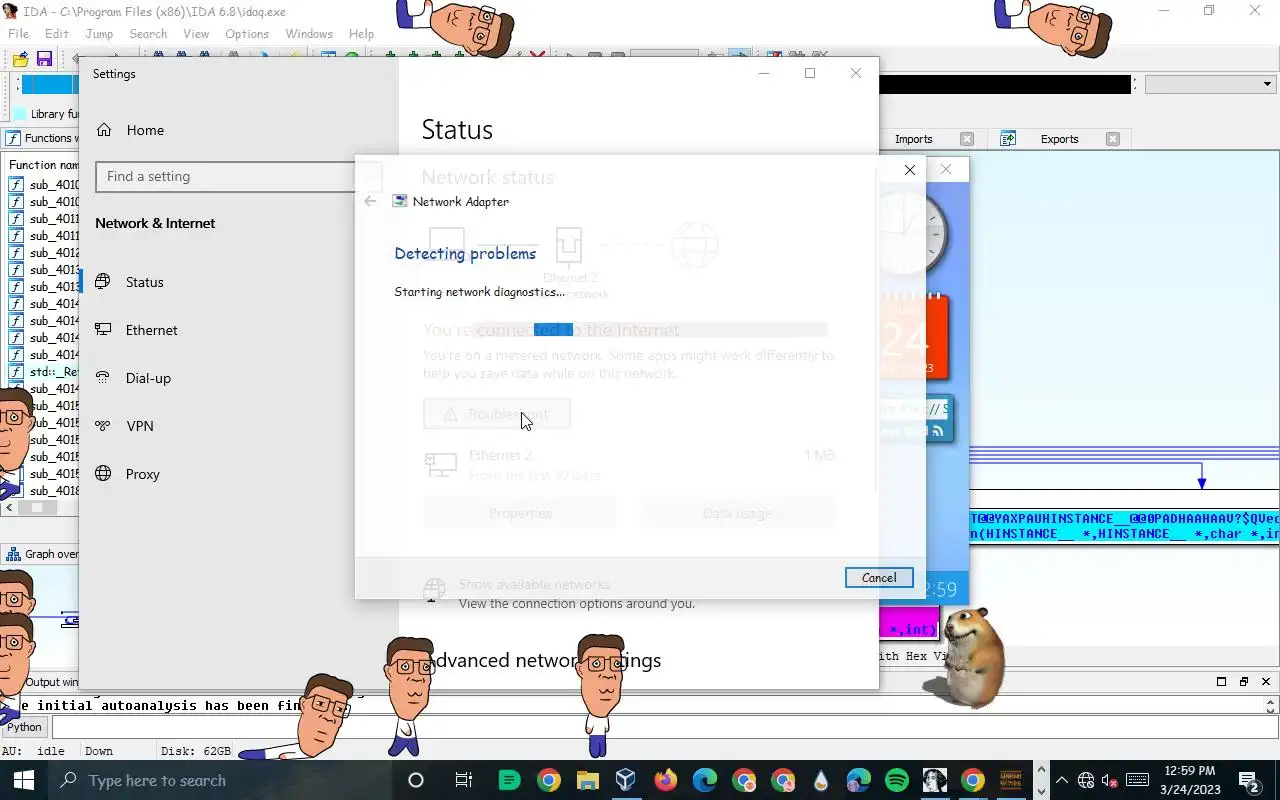The image size is (1280, 800).
Task: Switch to the Imports tab in IDA
Action: (913, 139)
